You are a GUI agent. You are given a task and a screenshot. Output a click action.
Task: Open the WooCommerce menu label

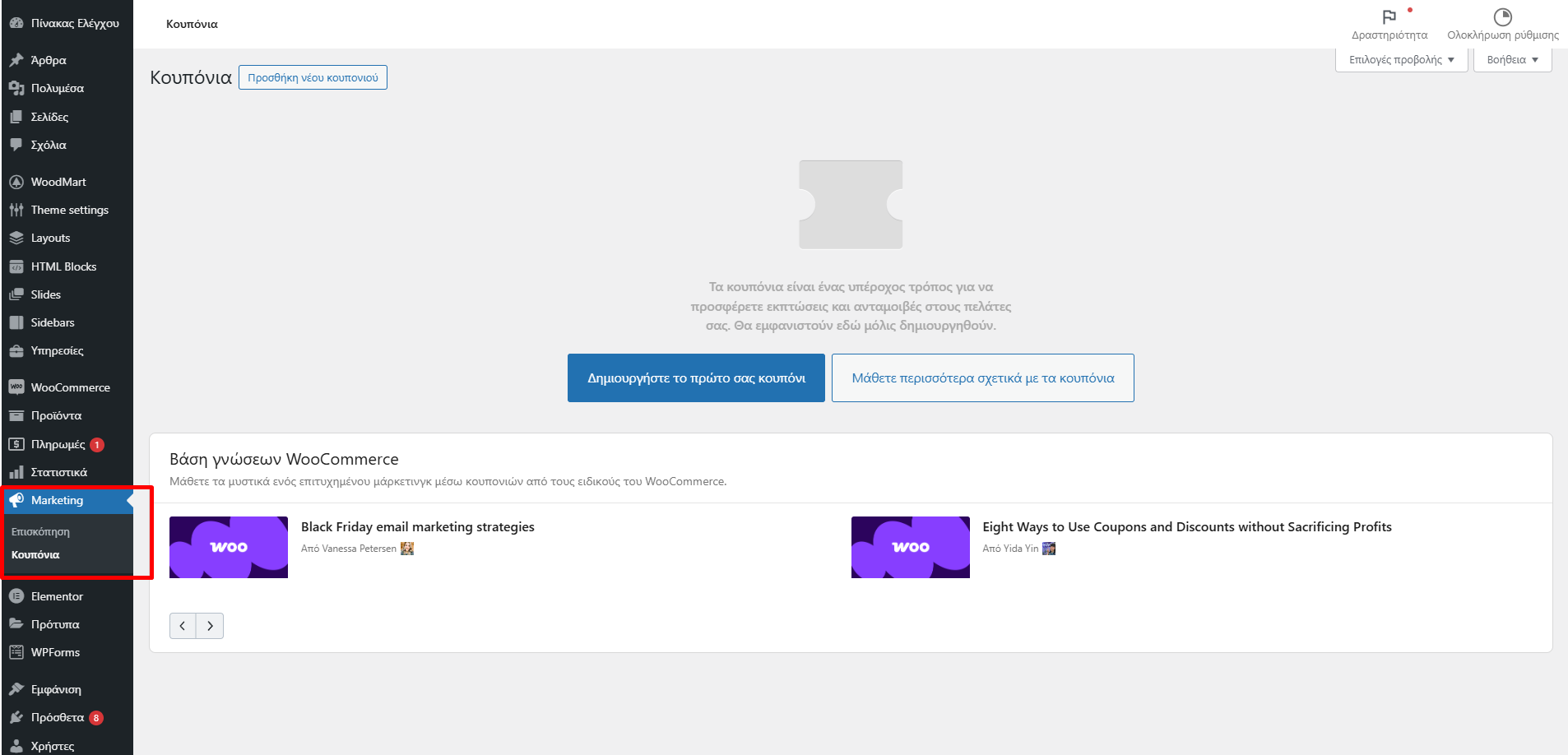pos(71,387)
